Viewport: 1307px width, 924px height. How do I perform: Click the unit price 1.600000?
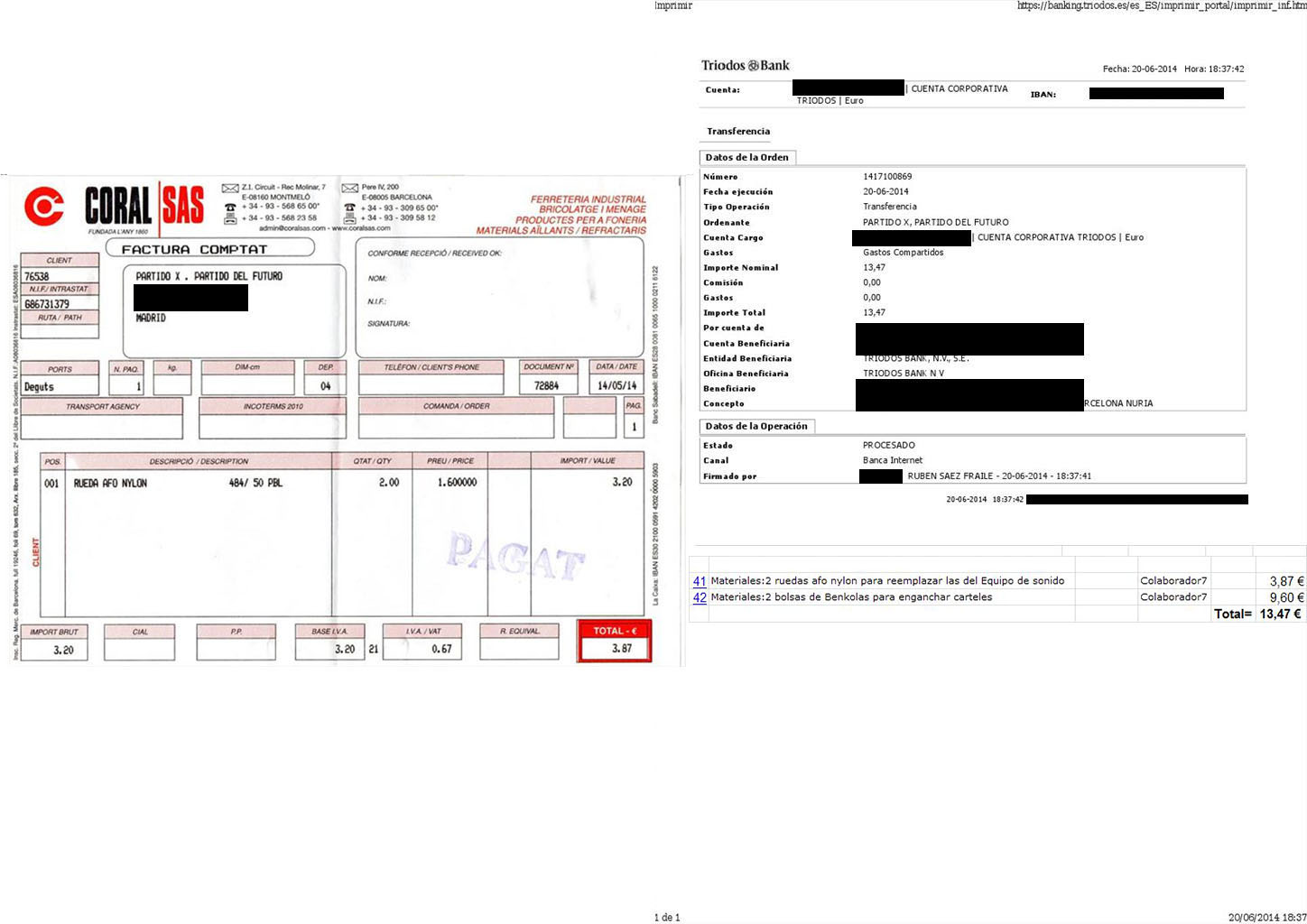[x=457, y=483]
